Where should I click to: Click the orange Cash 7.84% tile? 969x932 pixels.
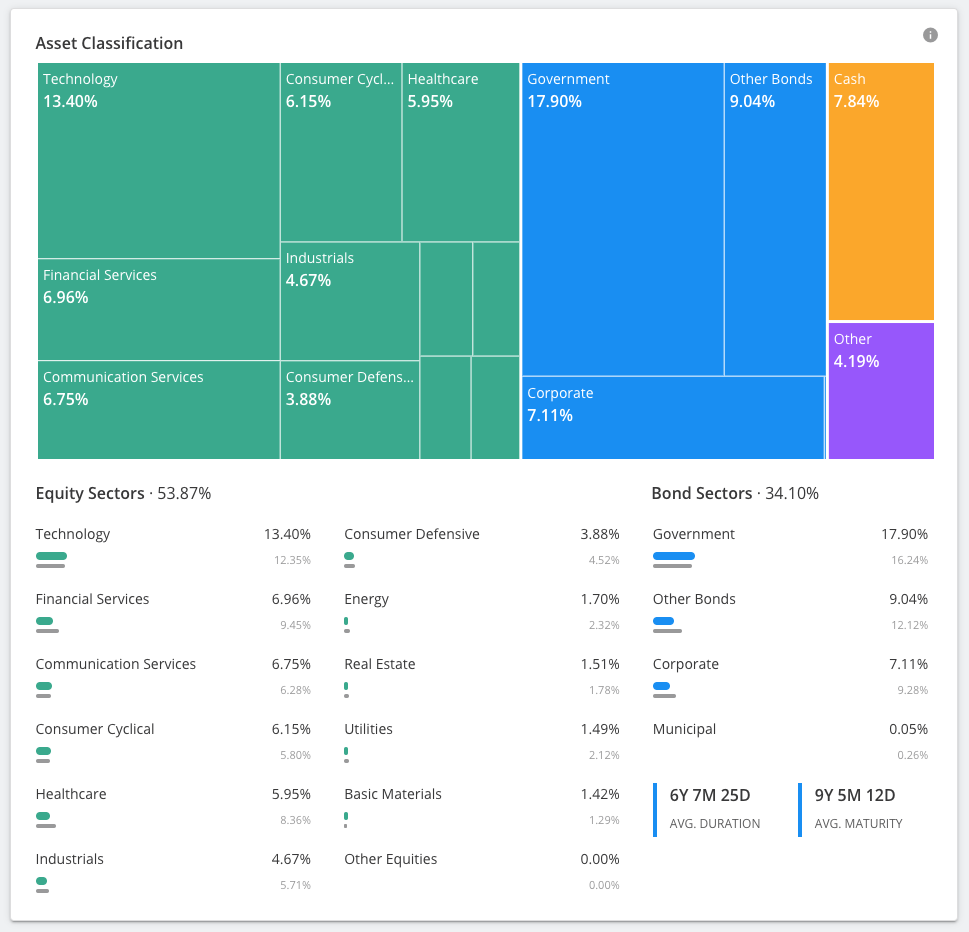click(x=881, y=192)
